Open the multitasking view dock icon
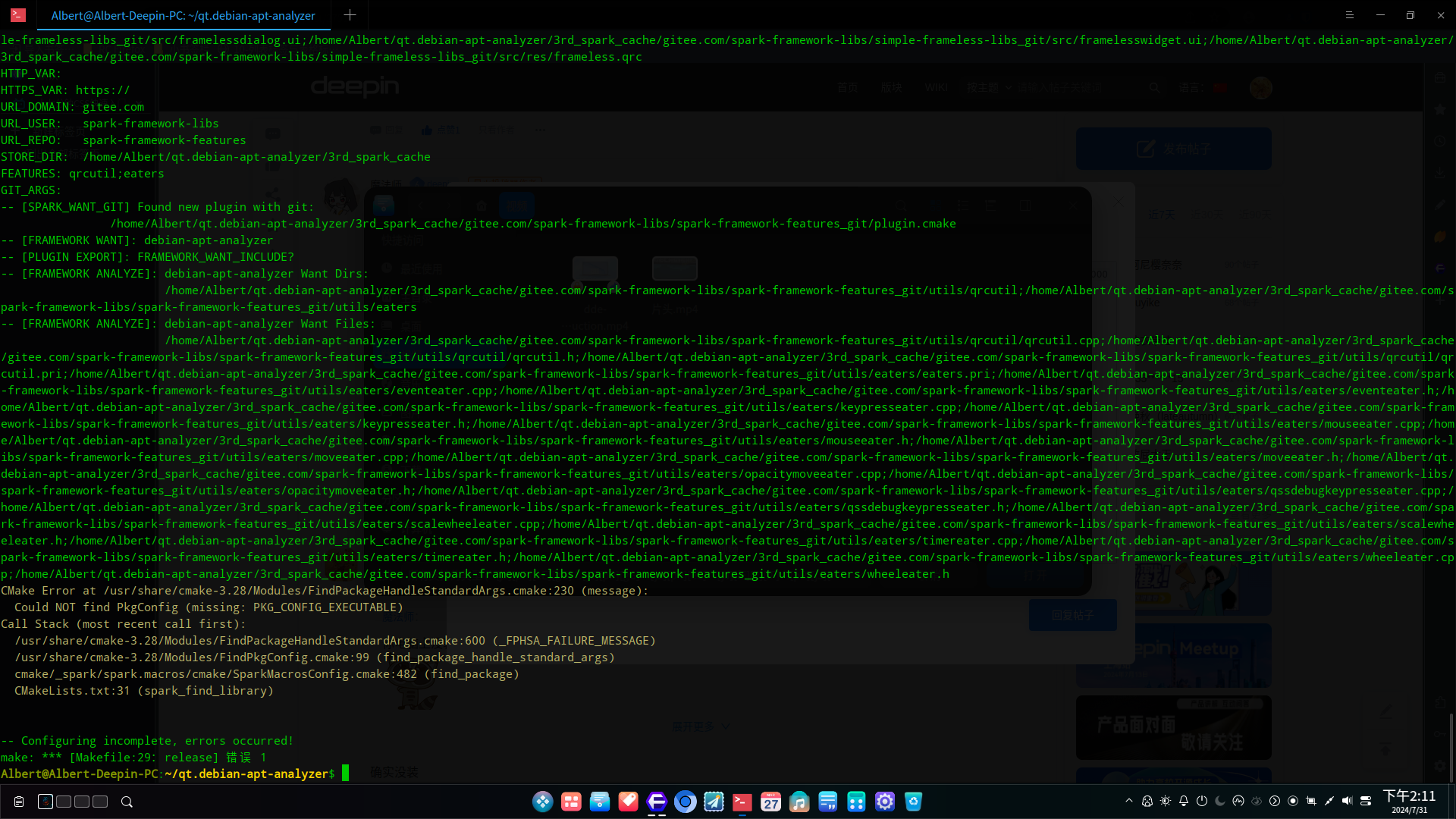Viewport: 1456px width, 819px height. tap(571, 802)
